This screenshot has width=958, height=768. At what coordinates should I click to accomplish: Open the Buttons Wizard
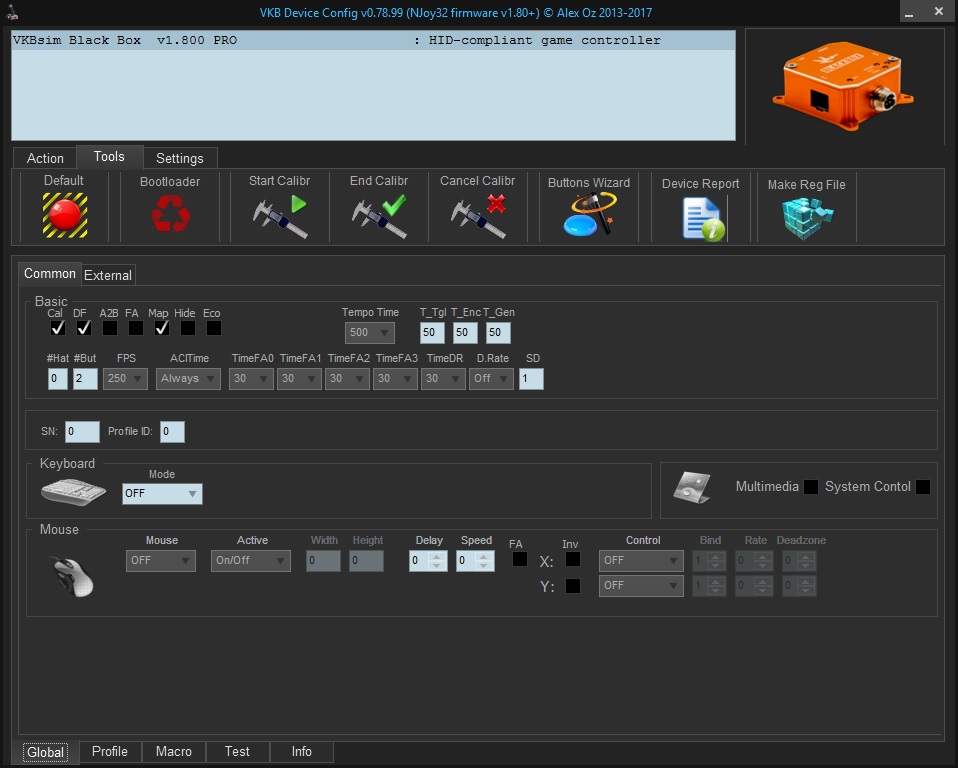pos(589,214)
